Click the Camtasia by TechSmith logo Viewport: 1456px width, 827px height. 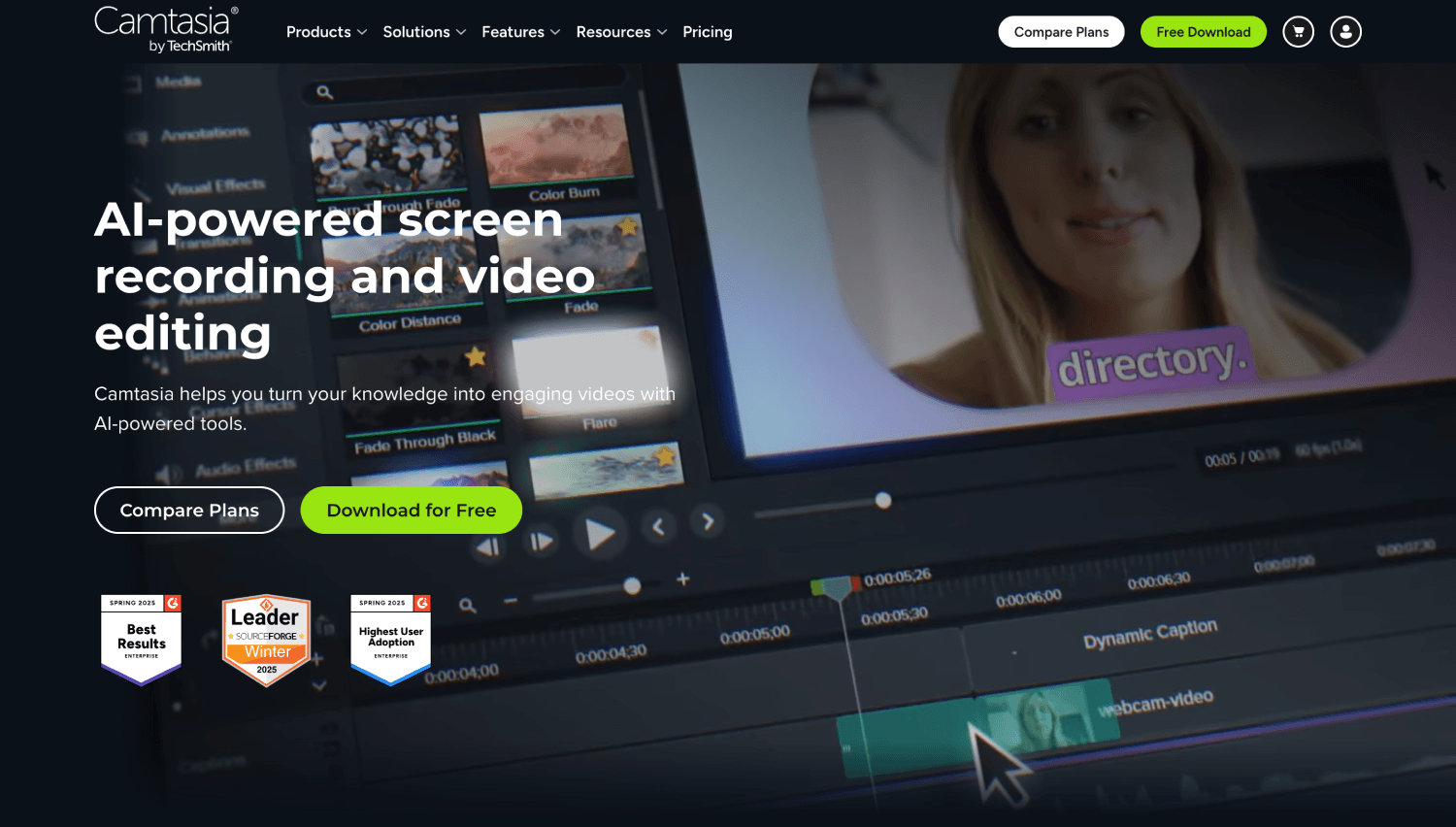pos(166,29)
